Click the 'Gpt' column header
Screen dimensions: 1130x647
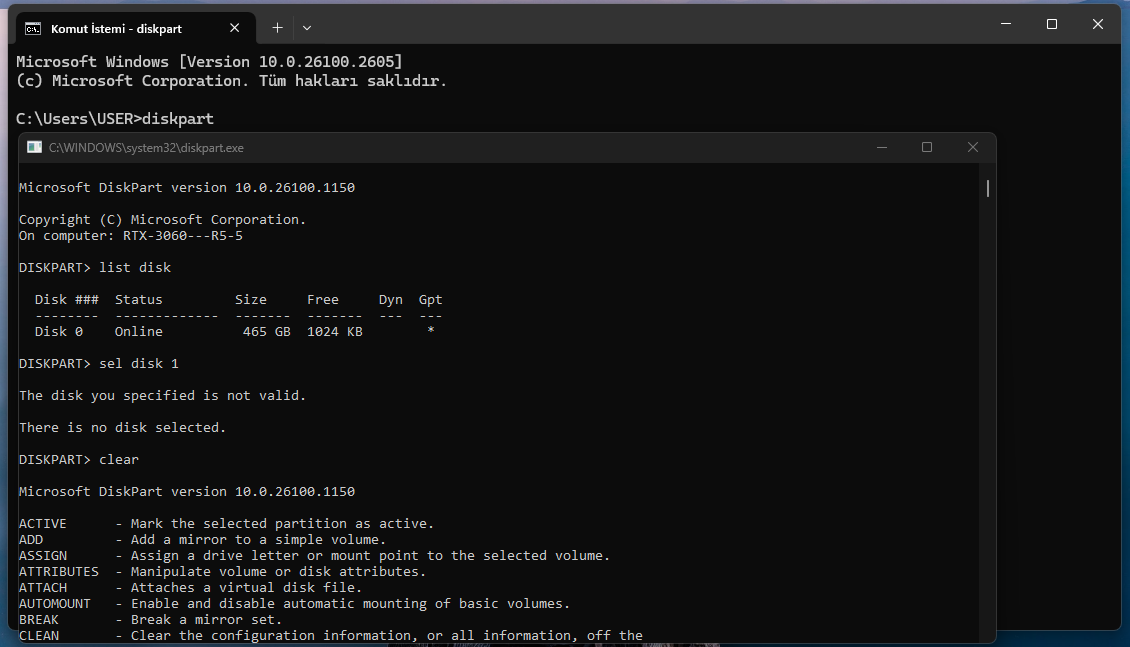(x=430, y=300)
